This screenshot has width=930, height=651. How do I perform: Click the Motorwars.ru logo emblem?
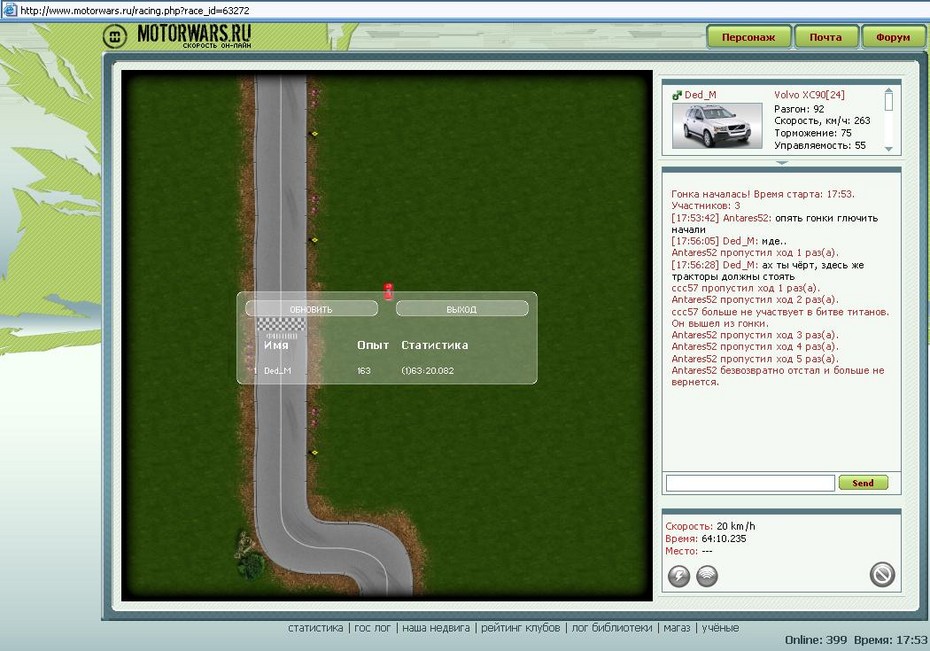115,37
